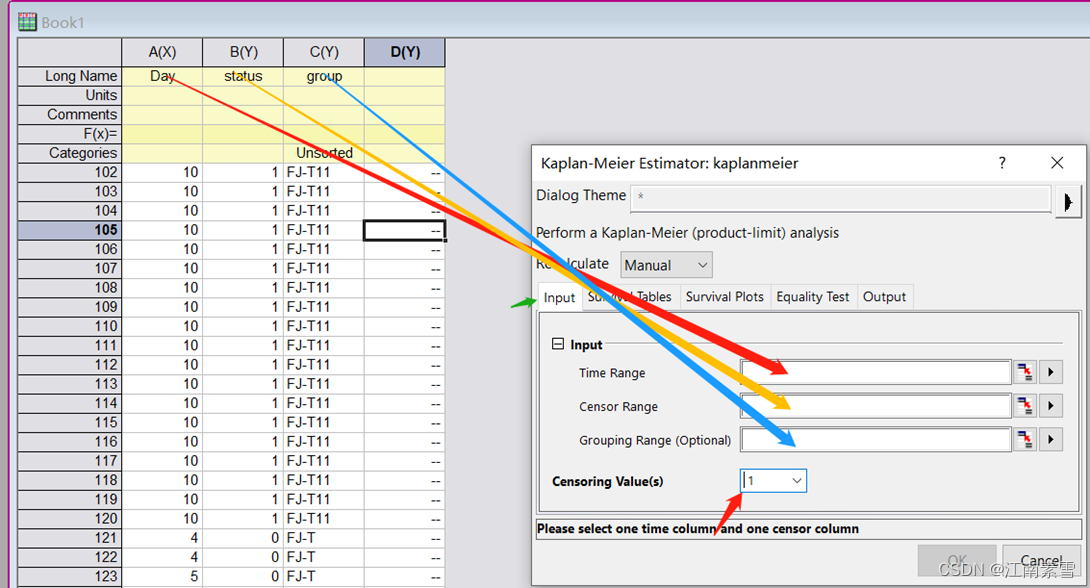Click the group cell 'FJ-T11' in row 120
1090x588 pixels.
(x=324, y=518)
